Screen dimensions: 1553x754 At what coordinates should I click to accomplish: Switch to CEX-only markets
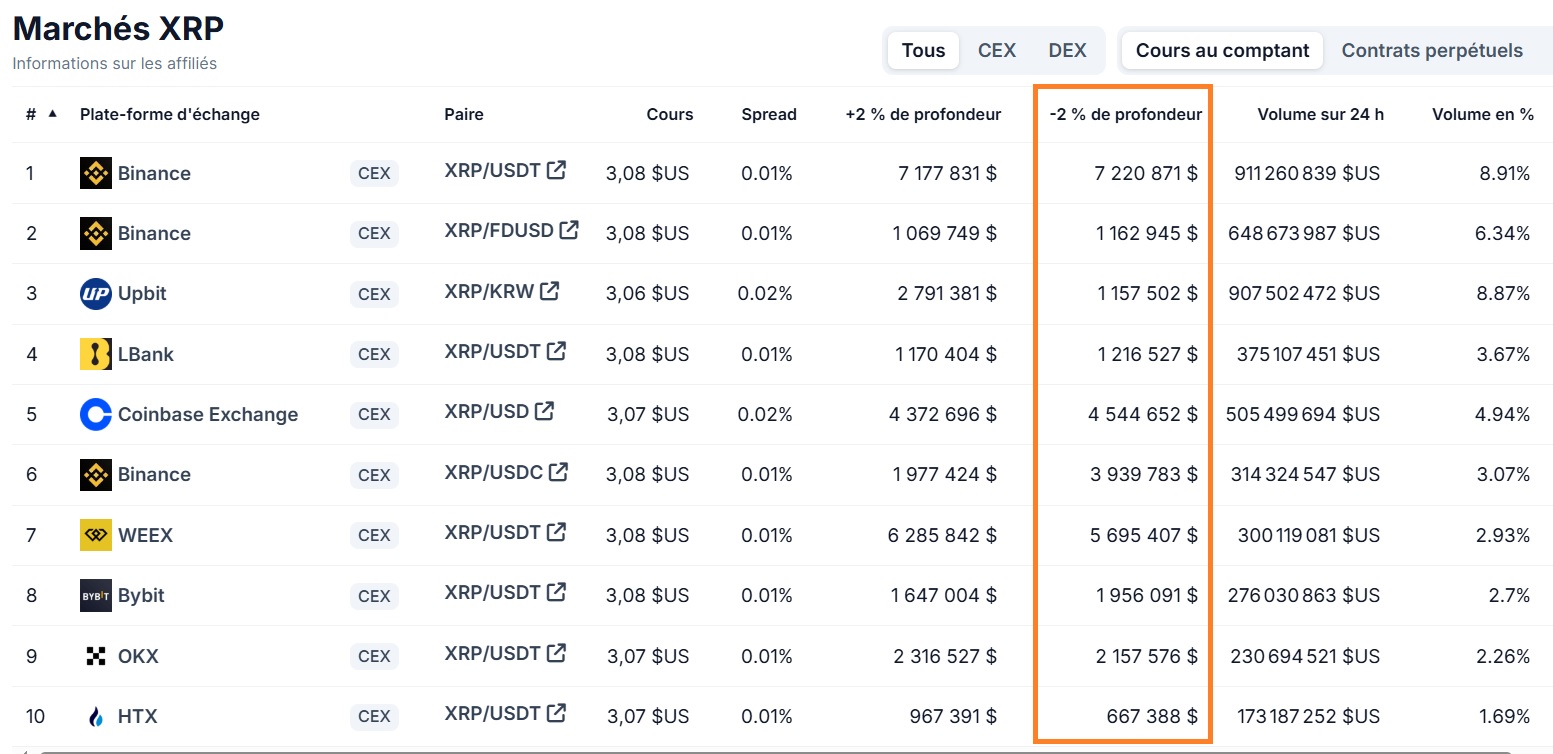coord(996,49)
